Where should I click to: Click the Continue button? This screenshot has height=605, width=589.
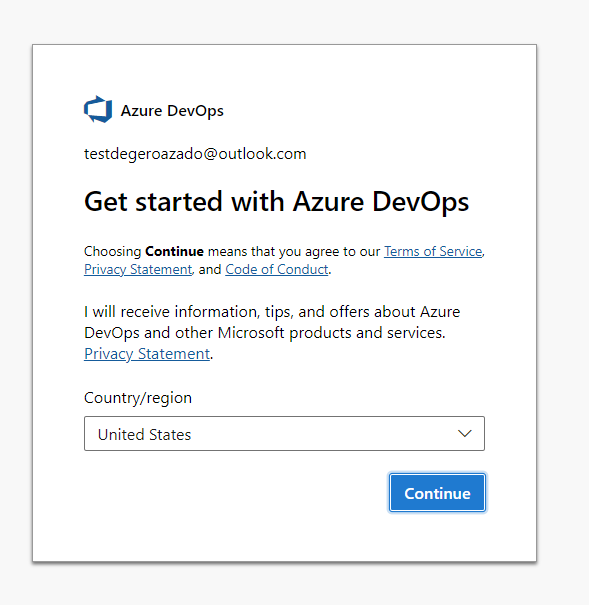click(x=437, y=493)
